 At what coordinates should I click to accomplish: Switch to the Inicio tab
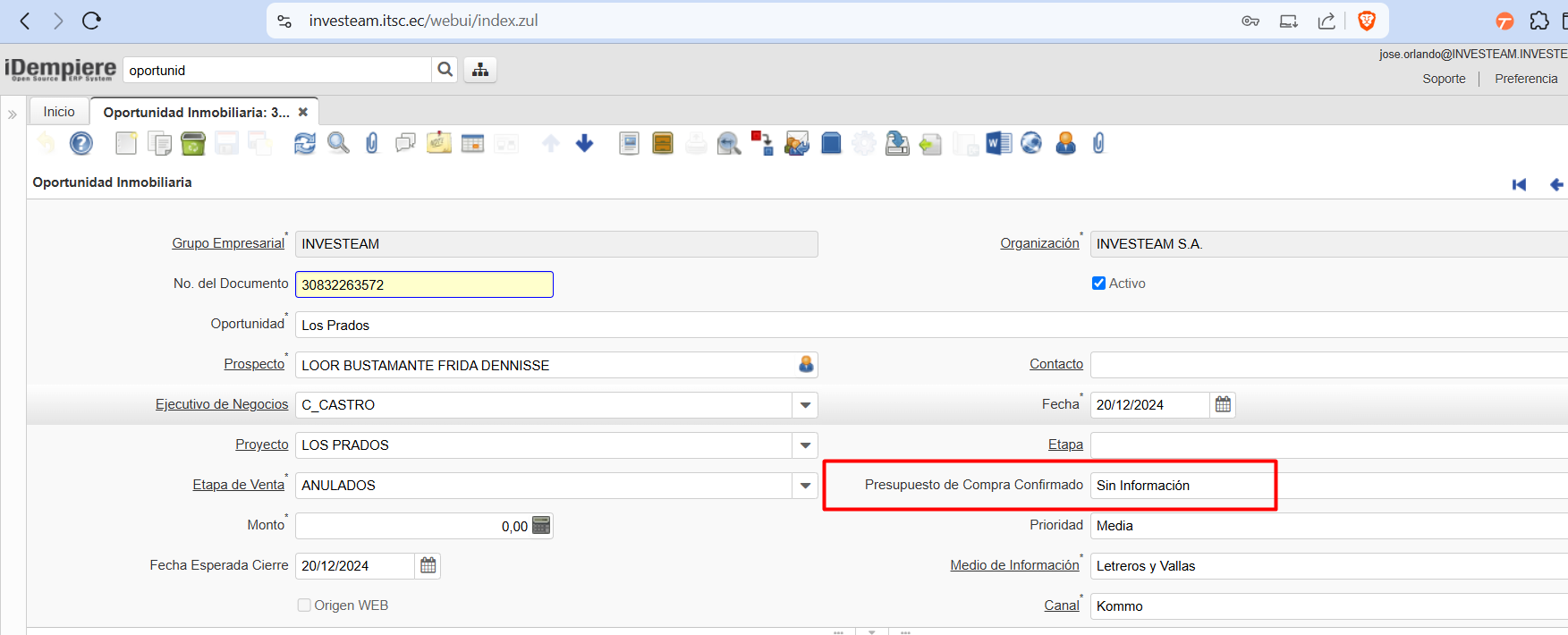tap(59, 112)
